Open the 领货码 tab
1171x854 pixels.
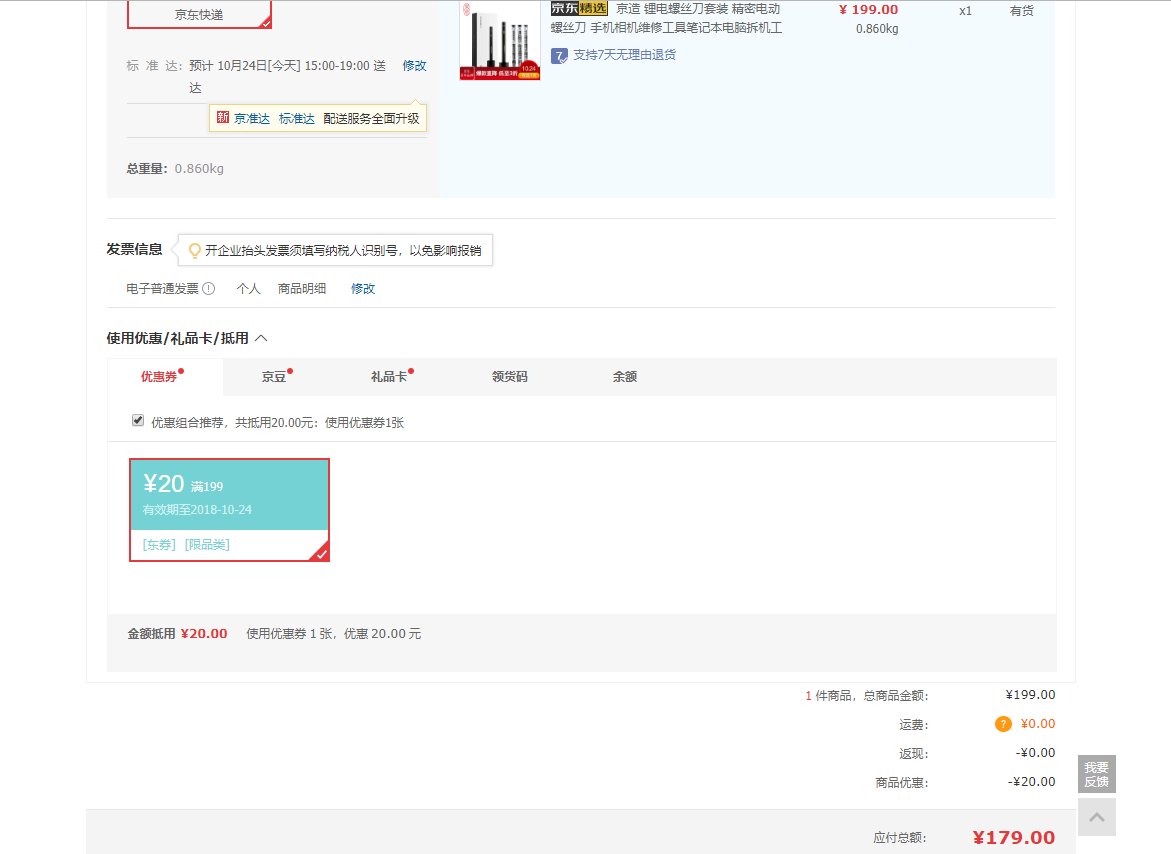pos(510,377)
